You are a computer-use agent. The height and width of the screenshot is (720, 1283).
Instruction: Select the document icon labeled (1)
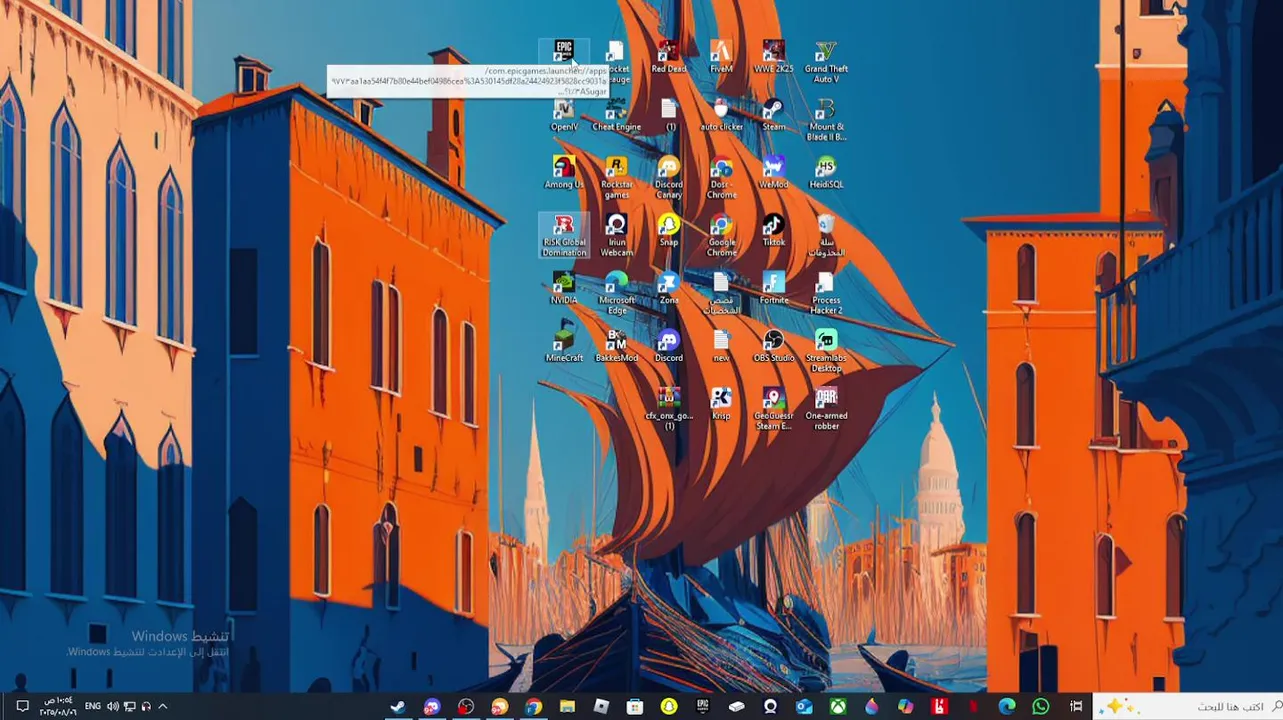click(x=669, y=114)
